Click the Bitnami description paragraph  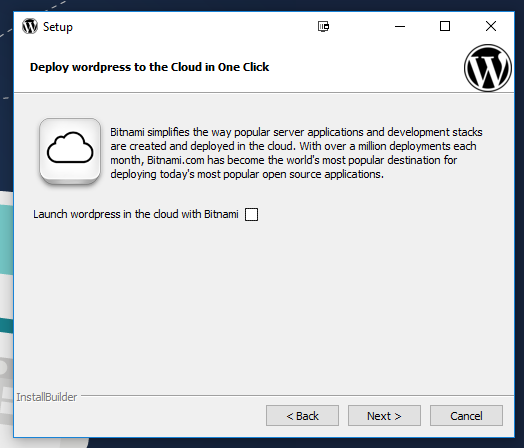(x=296, y=153)
